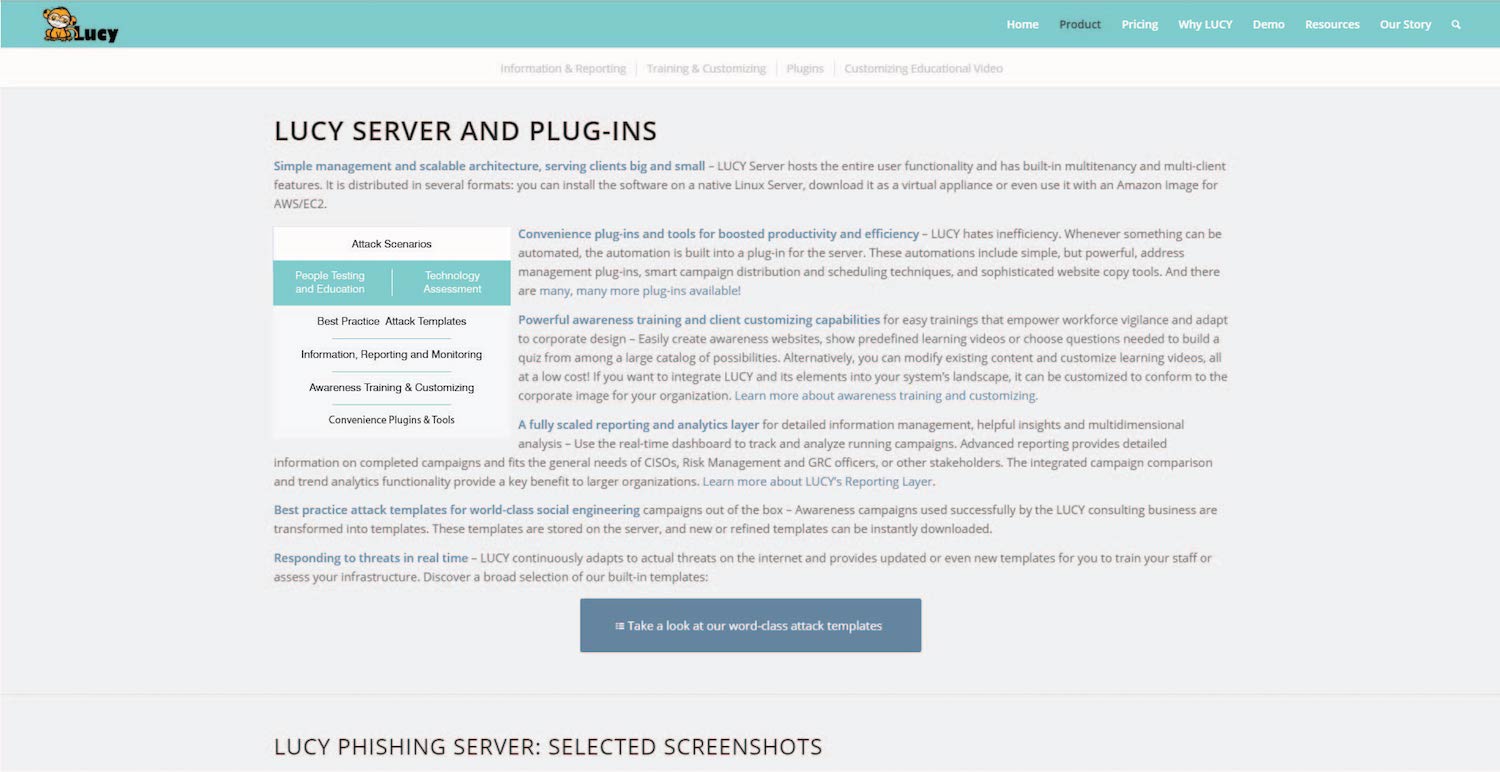Open the Product menu
This screenshot has height=772, width=1500.
pos(1080,25)
